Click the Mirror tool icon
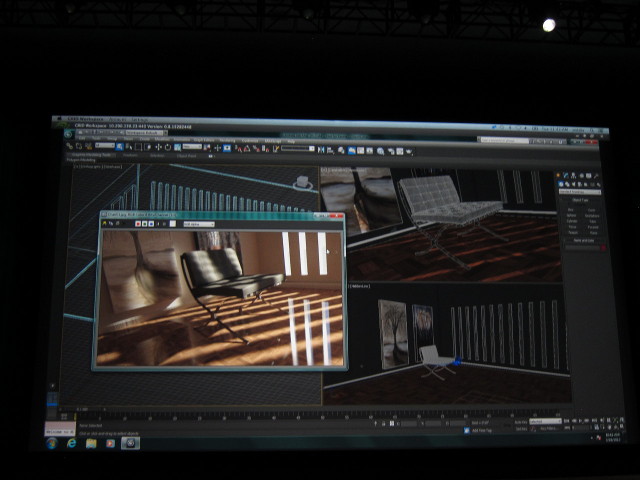The width and height of the screenshot is (640, 480). (x=321, y=150)
